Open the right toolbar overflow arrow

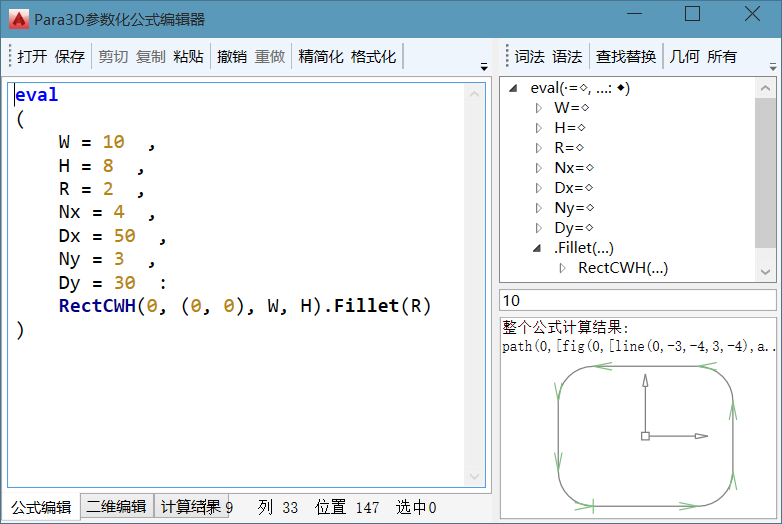[x=773, y=66]
